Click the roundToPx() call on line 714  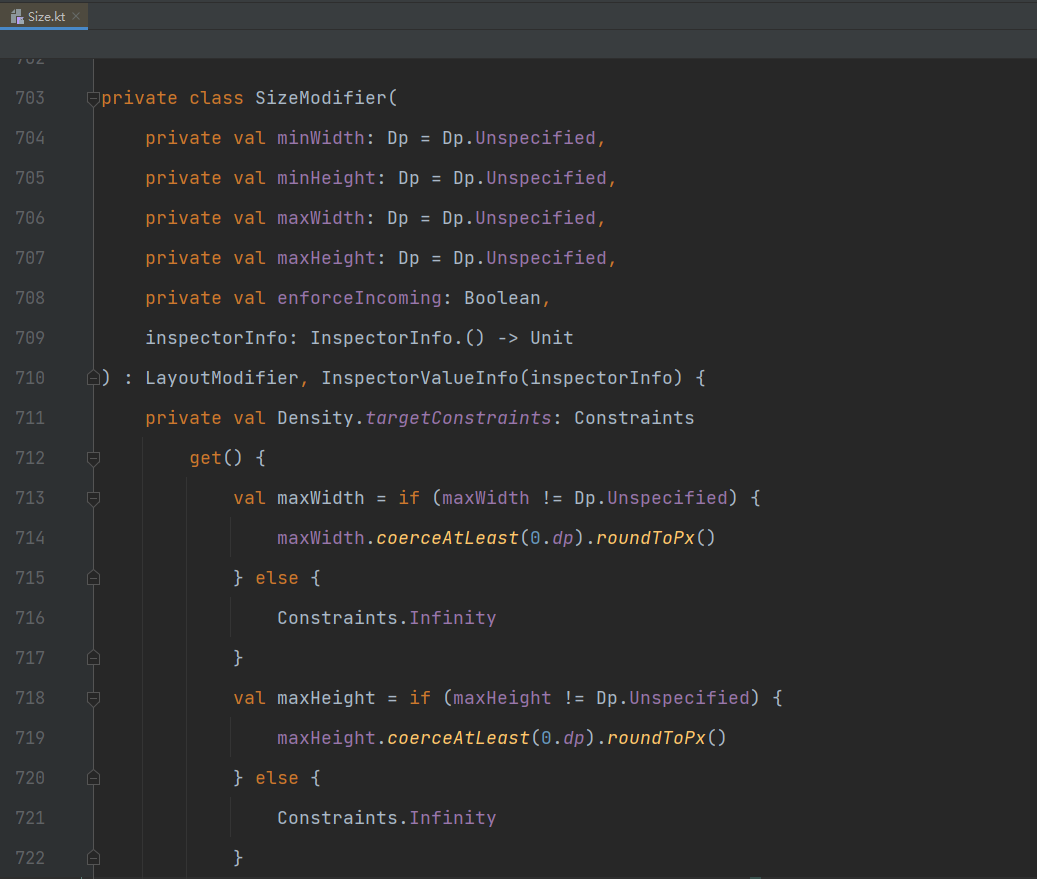click(x=657, y=538)
